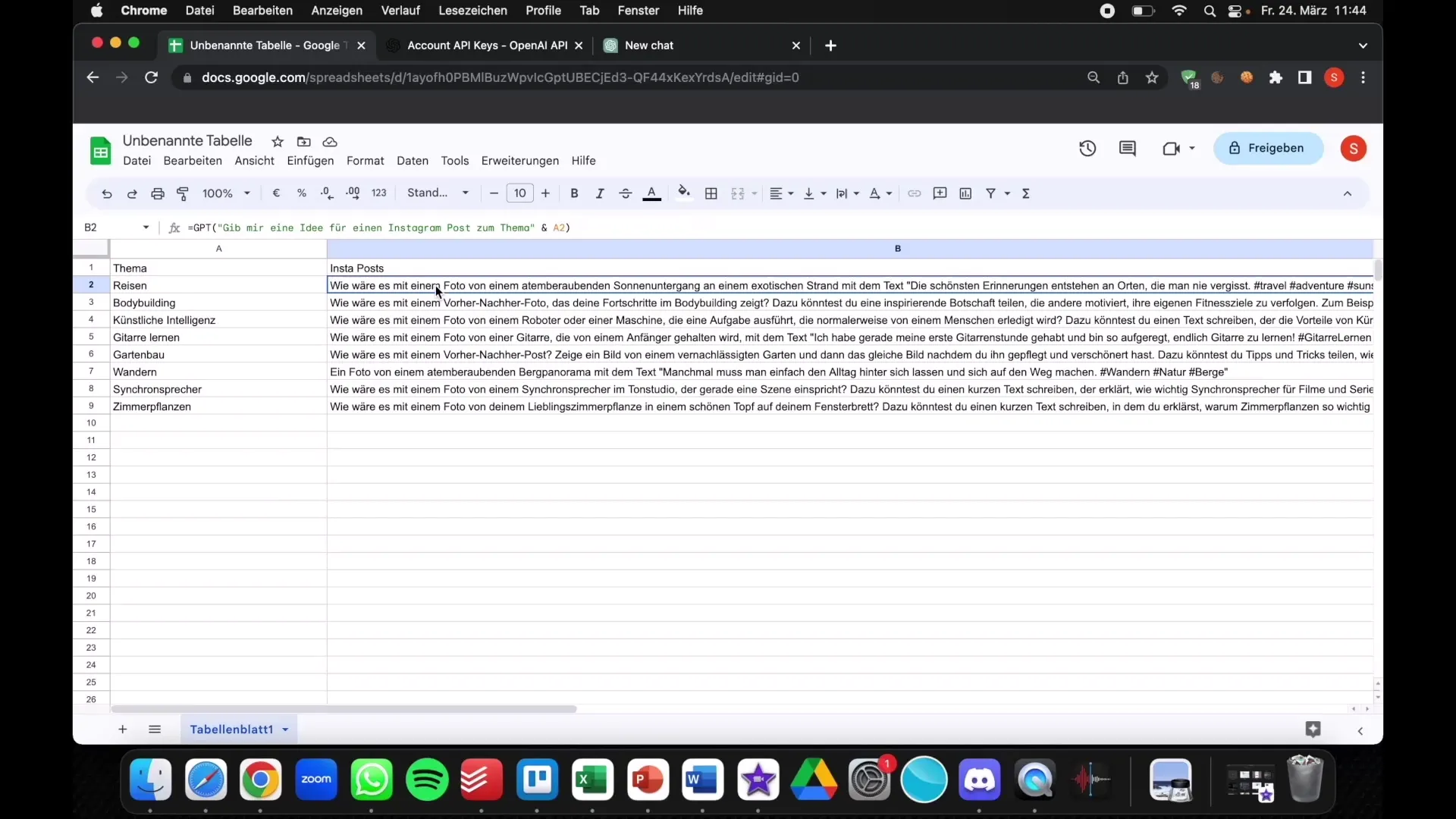
Task: Select cell A5 Gitarre lernen
Action: pos(218,337)
